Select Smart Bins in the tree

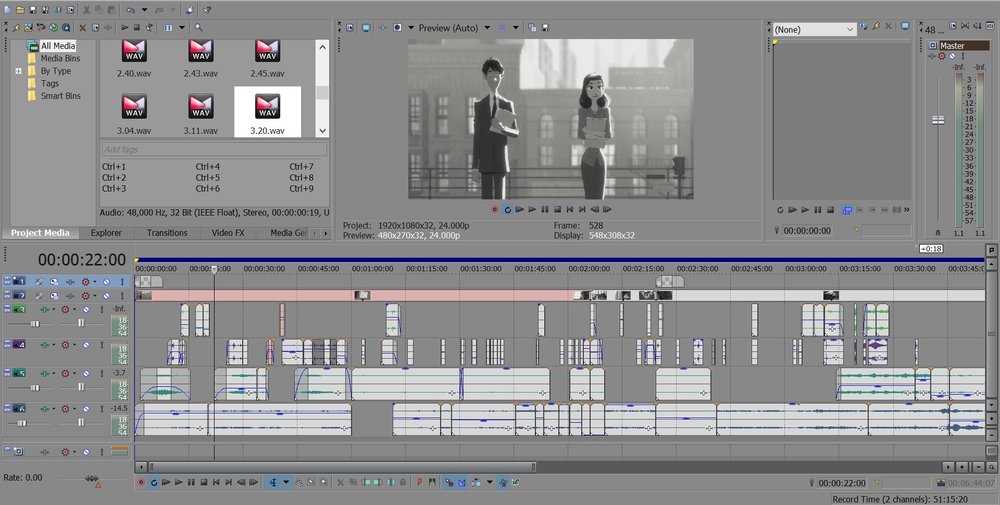[x=61, y=96]
